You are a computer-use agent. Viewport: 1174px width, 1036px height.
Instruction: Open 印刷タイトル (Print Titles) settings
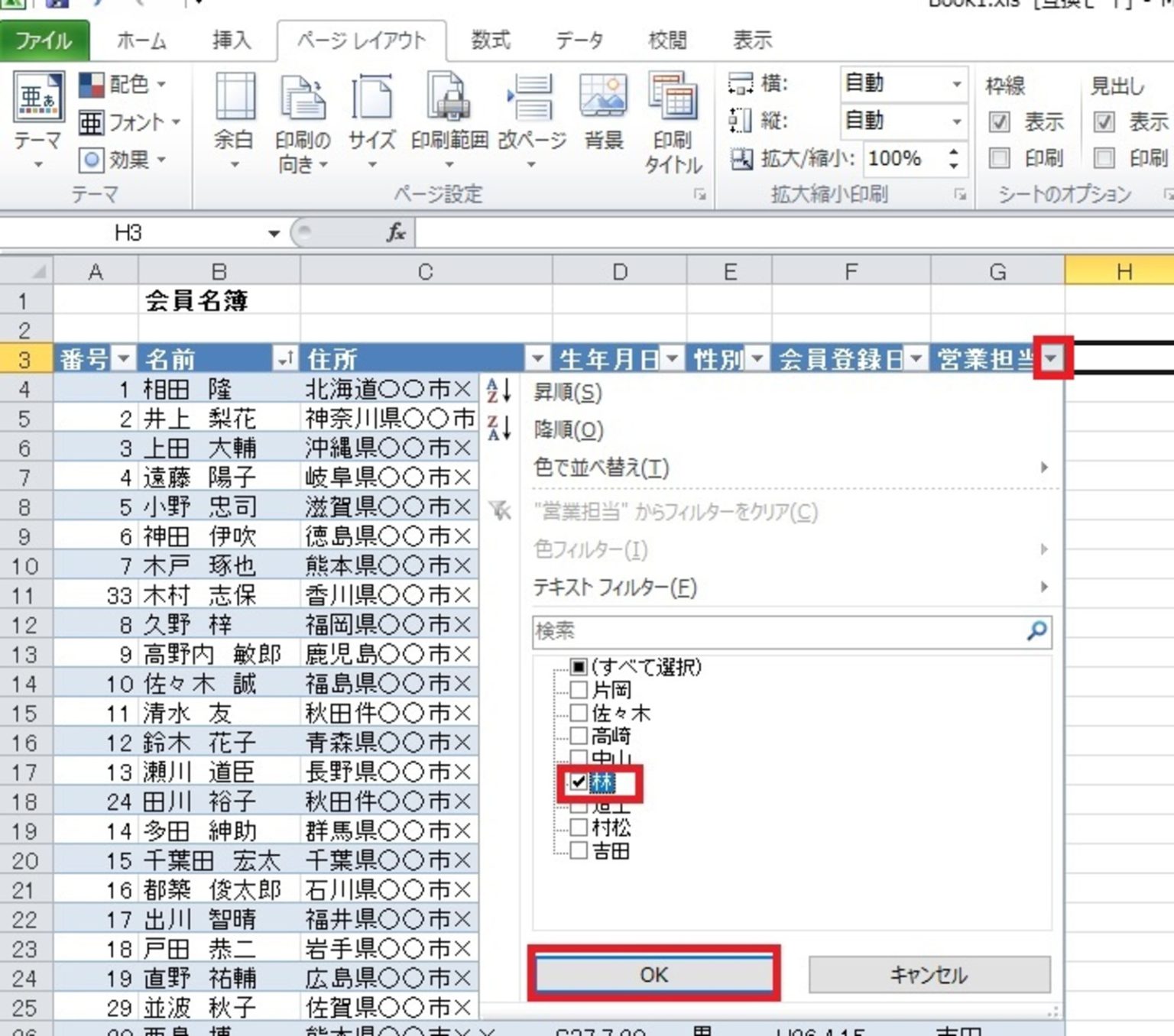click(672, 122)
